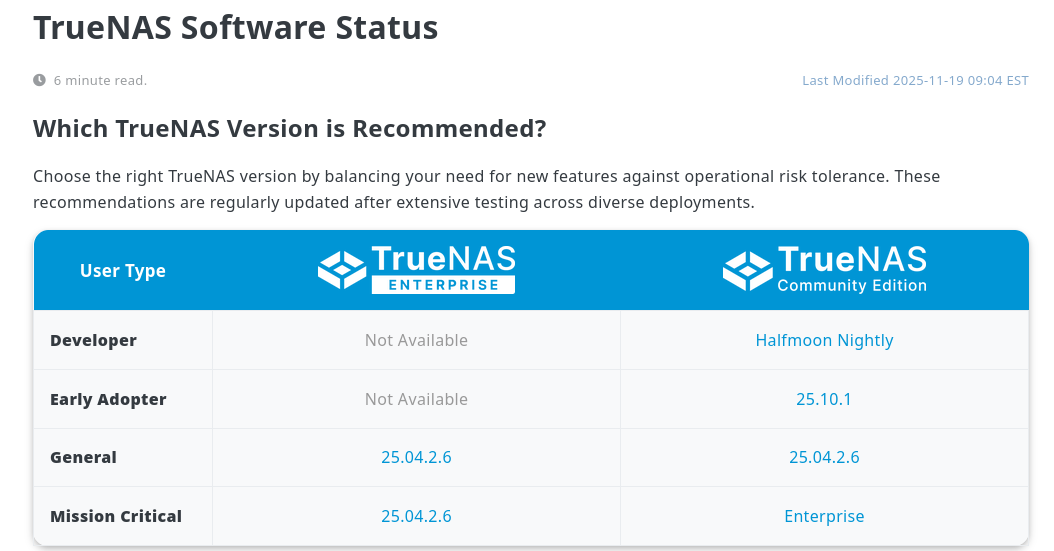
Task: Click the TrueNAS Community Edition logo
Action: (825, 269)
